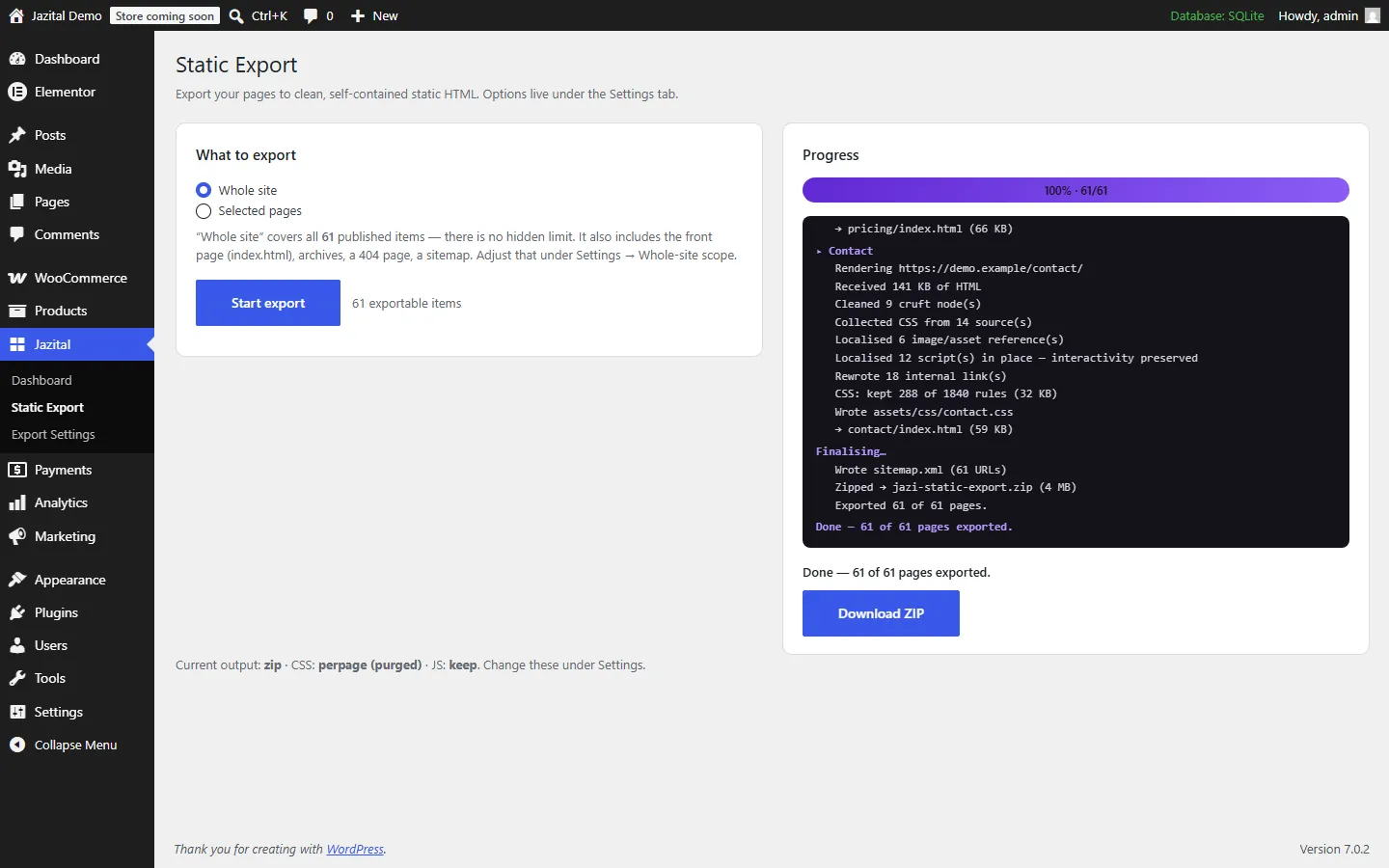1389x868 pixels.
Task: Click the plus icon beside New
Action: 358,15
